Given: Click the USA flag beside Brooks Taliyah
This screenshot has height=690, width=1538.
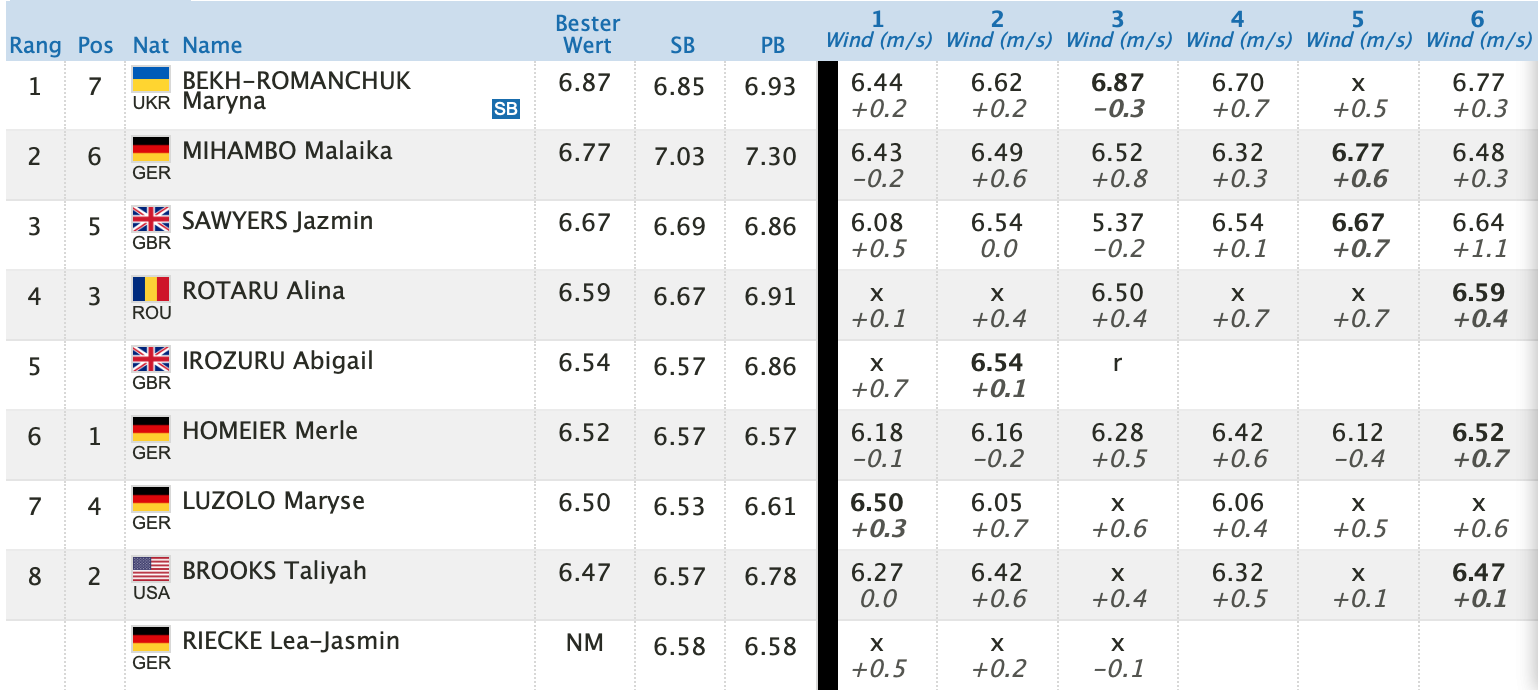Looking at the screenshot, I should pyautogui.click(x=151, y=570).
